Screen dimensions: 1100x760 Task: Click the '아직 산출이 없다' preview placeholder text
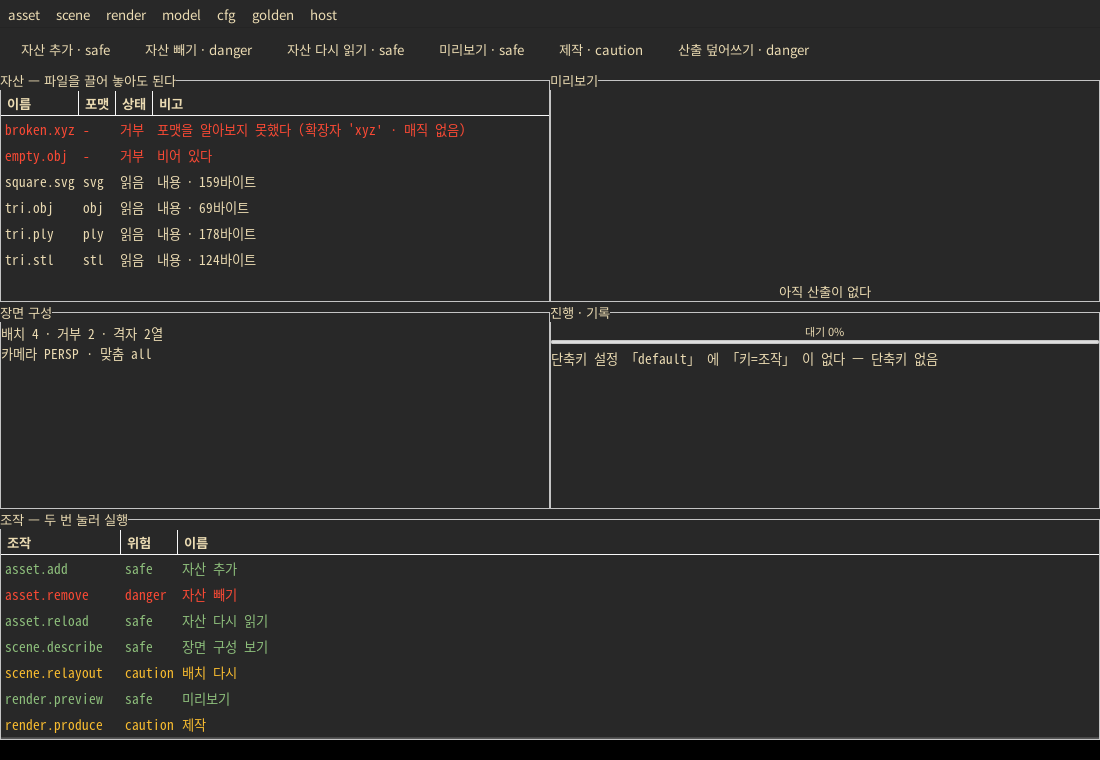click(824, 291)
